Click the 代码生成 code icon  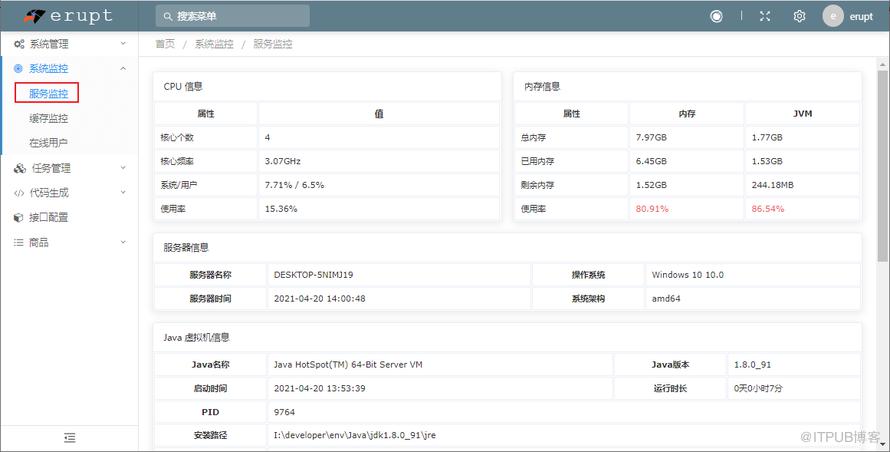(x=19, y=193)
